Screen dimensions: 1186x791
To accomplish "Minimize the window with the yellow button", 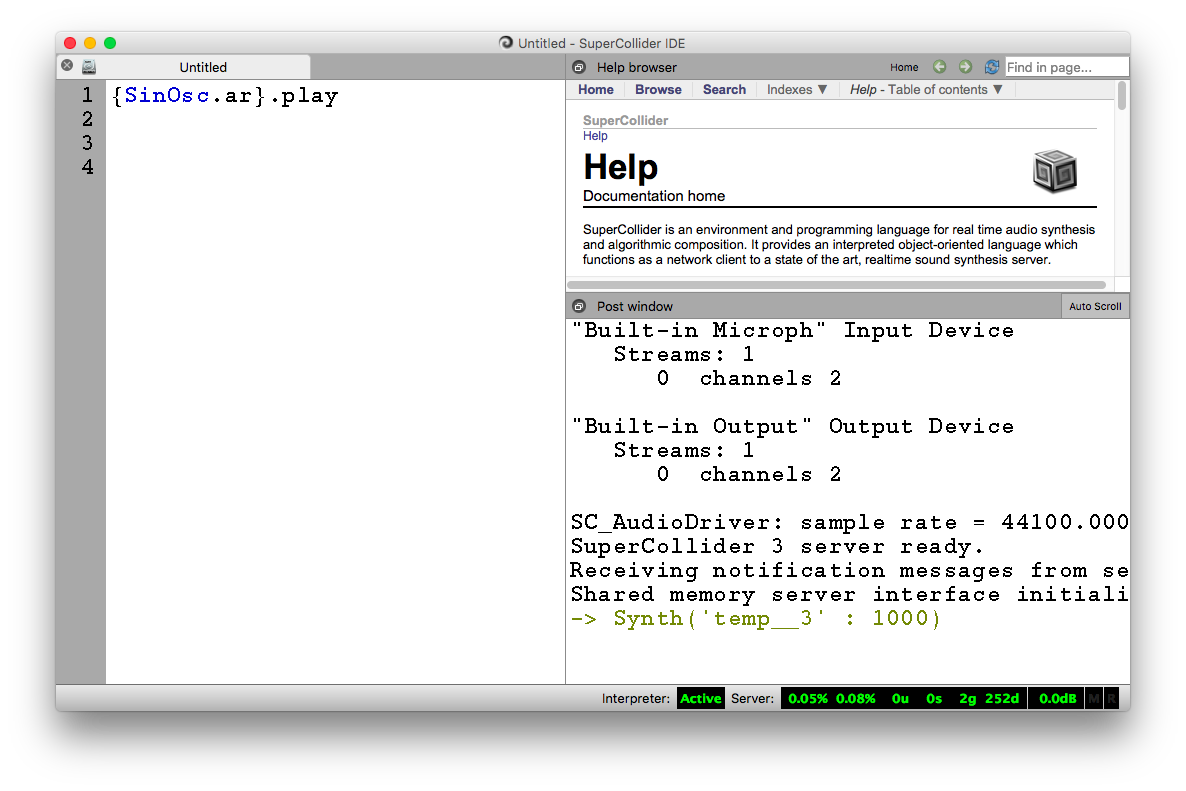I will click(x=90, y=43).
